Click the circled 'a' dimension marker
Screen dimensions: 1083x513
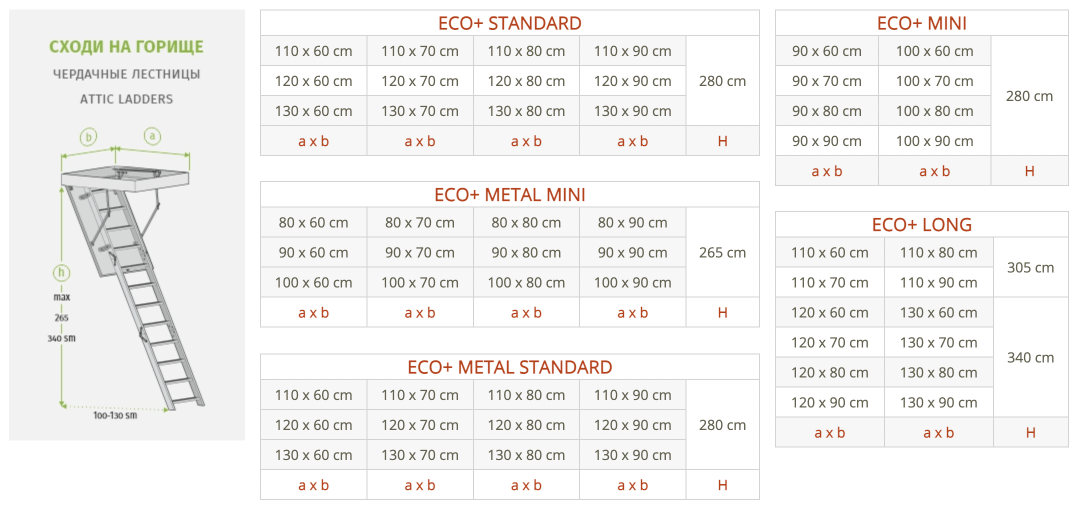[153, 137]
